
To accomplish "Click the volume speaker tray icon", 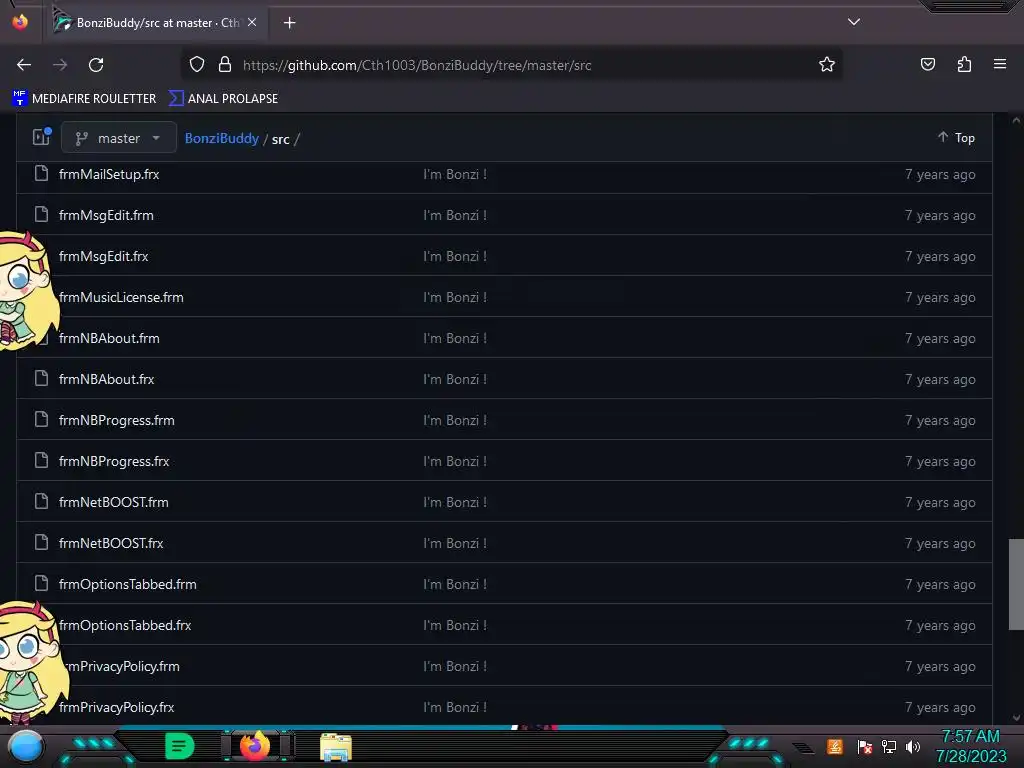I will pos(913,746).
